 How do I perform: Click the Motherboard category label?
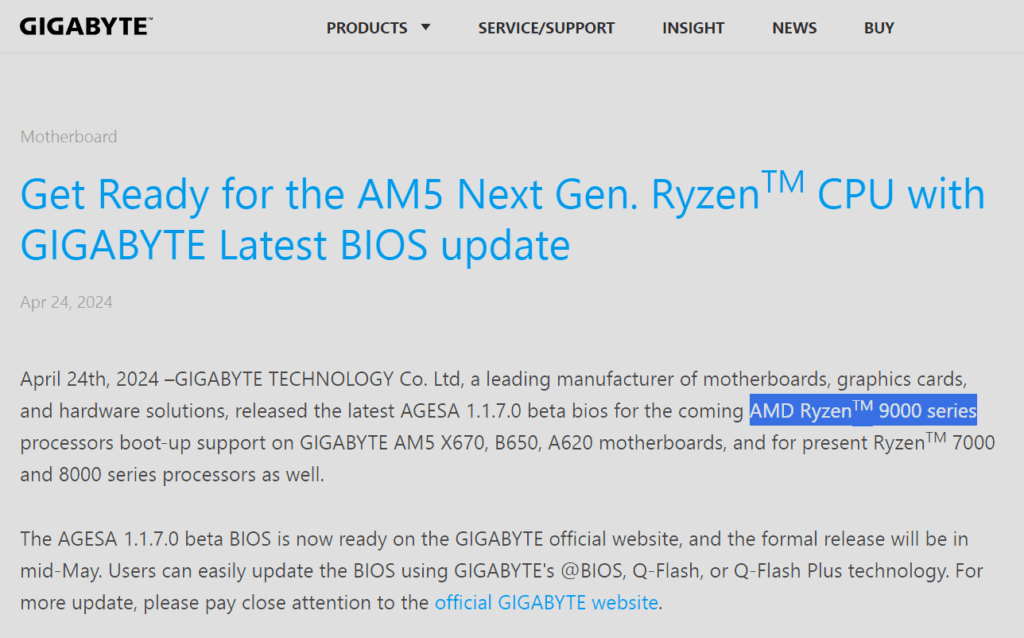69,136
